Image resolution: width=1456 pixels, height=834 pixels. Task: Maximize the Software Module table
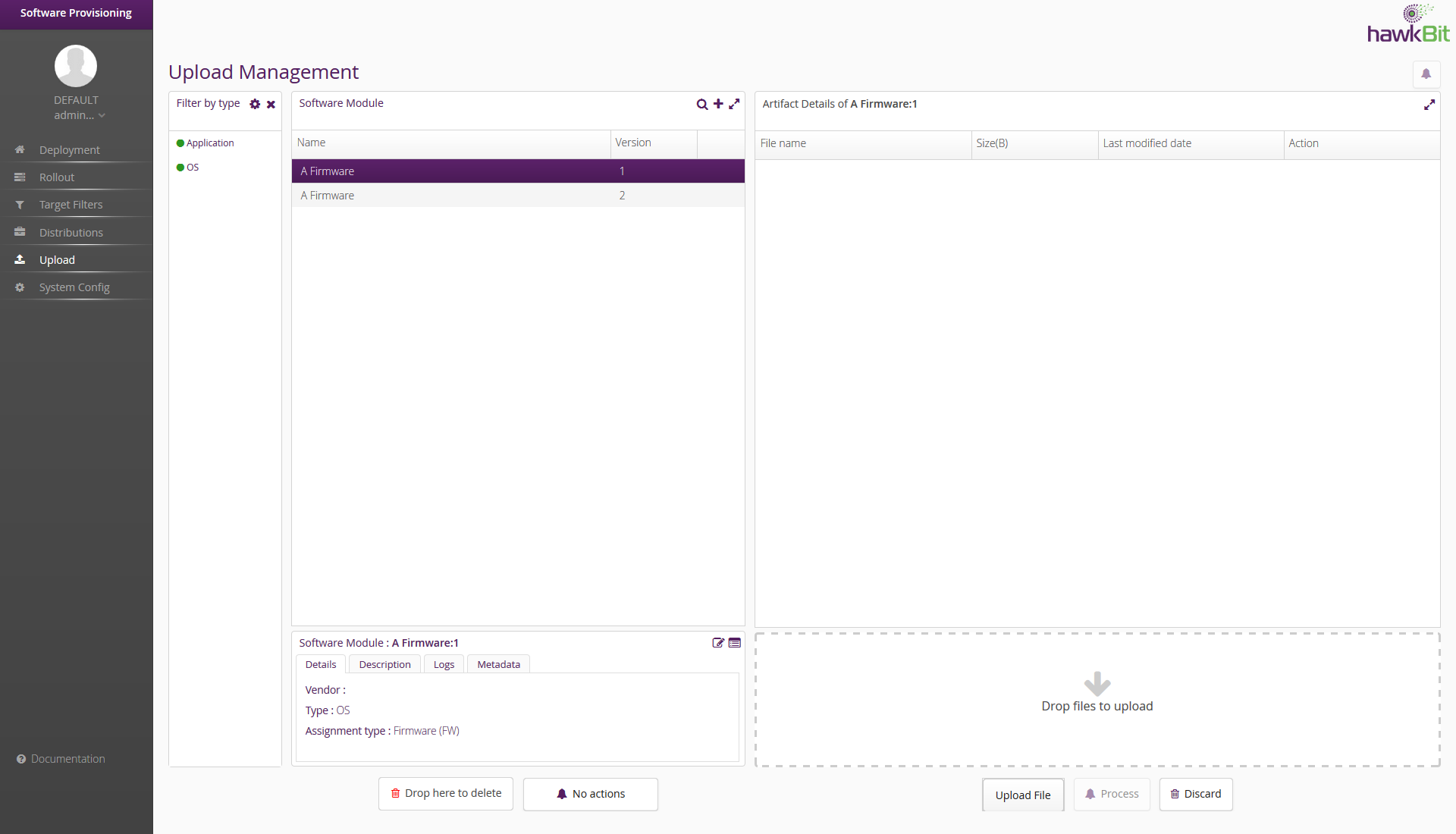(734, 104)
